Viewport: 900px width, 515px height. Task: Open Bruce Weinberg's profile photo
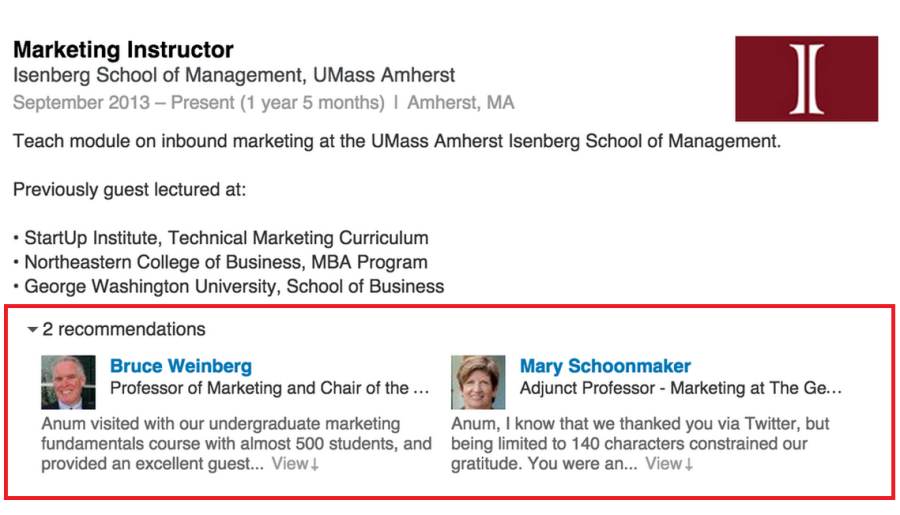68,382
